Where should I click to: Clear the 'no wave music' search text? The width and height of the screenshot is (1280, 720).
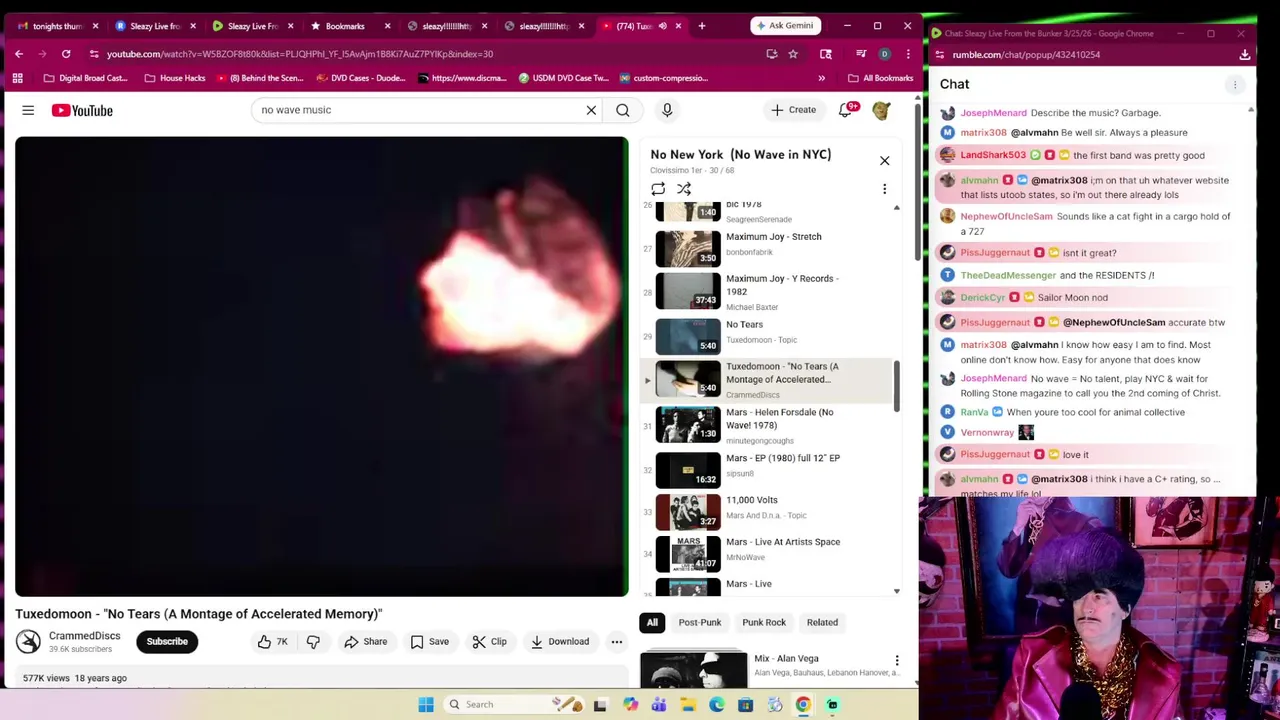pyautogui.click(x=591, y=110)
